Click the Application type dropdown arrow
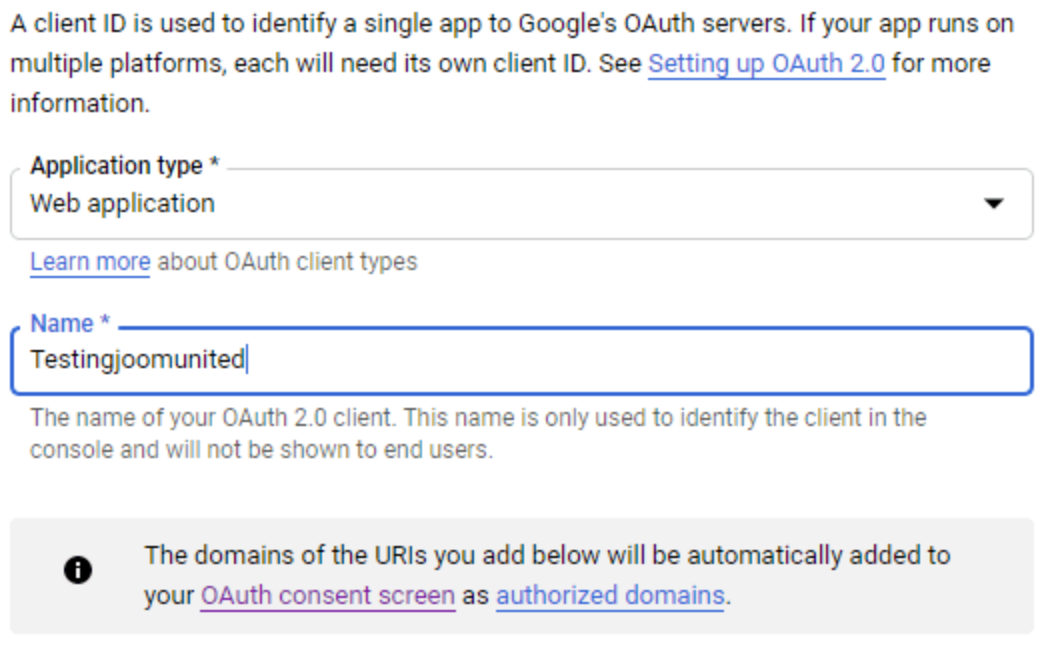The height and width of the screenshot is (666, 1054). pyautogui.click(x=993, y=204)
